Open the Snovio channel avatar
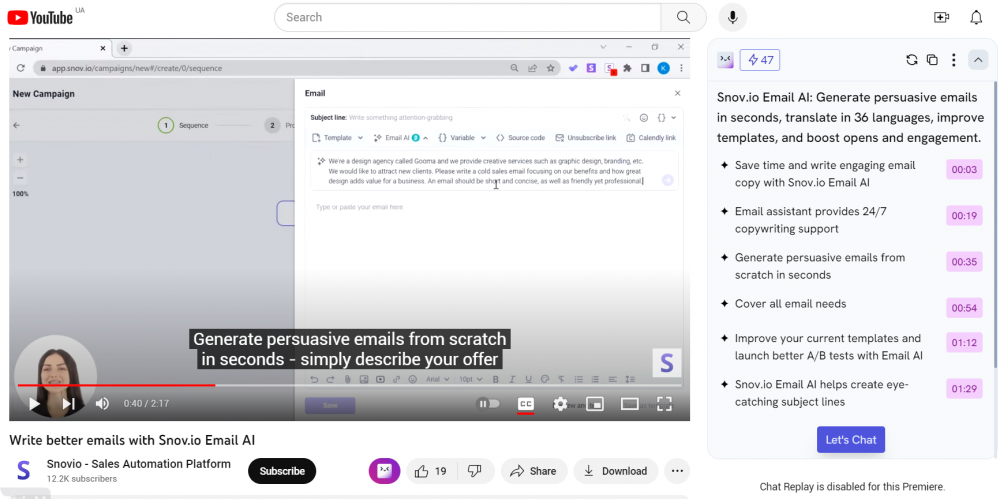1000x499 pixels. pyautogui.click(x=23, y=471)
